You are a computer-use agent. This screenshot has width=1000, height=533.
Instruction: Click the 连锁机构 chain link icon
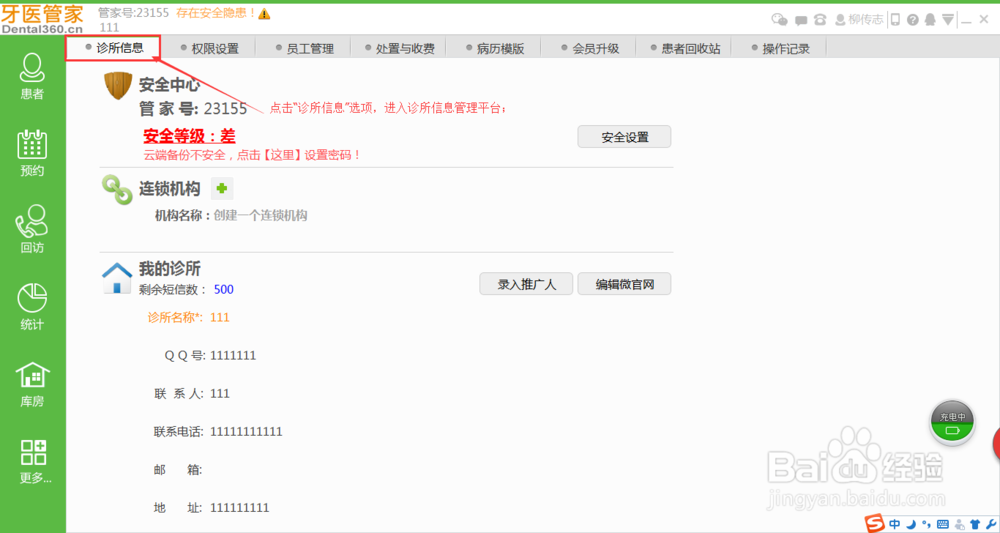[117, 190]
